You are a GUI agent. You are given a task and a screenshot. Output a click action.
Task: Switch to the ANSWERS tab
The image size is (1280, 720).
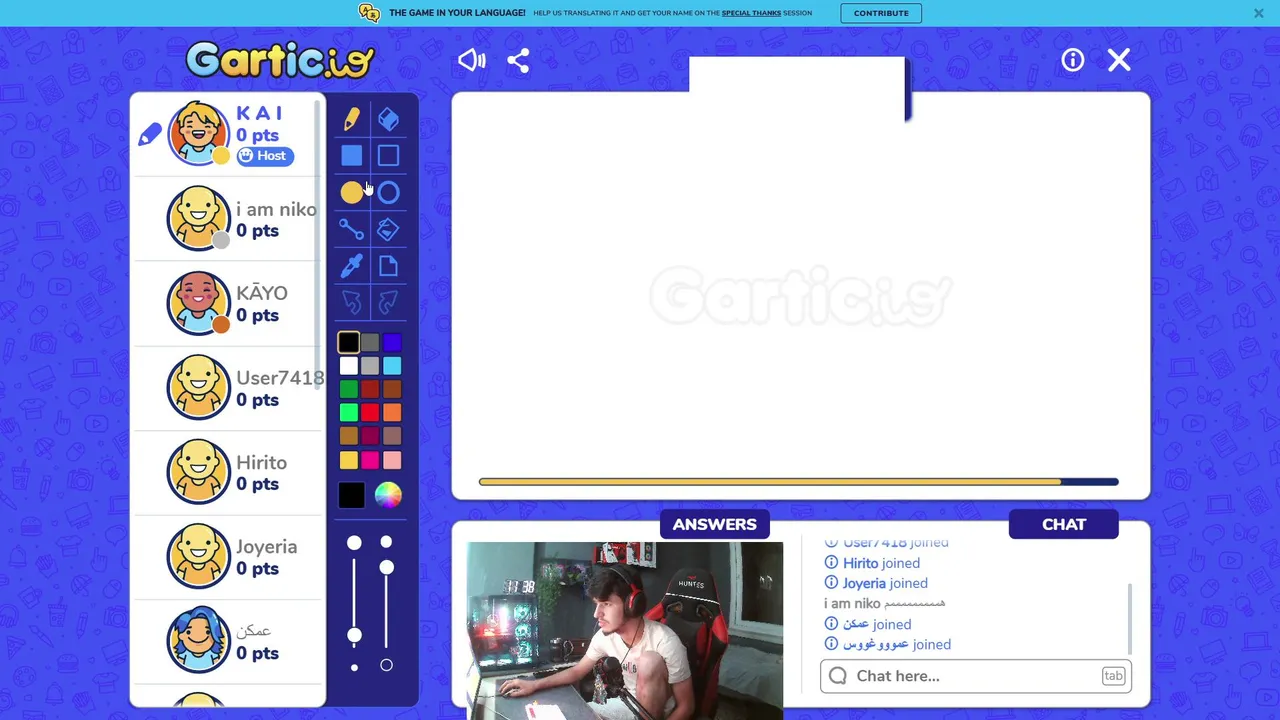tap(714, 524)
